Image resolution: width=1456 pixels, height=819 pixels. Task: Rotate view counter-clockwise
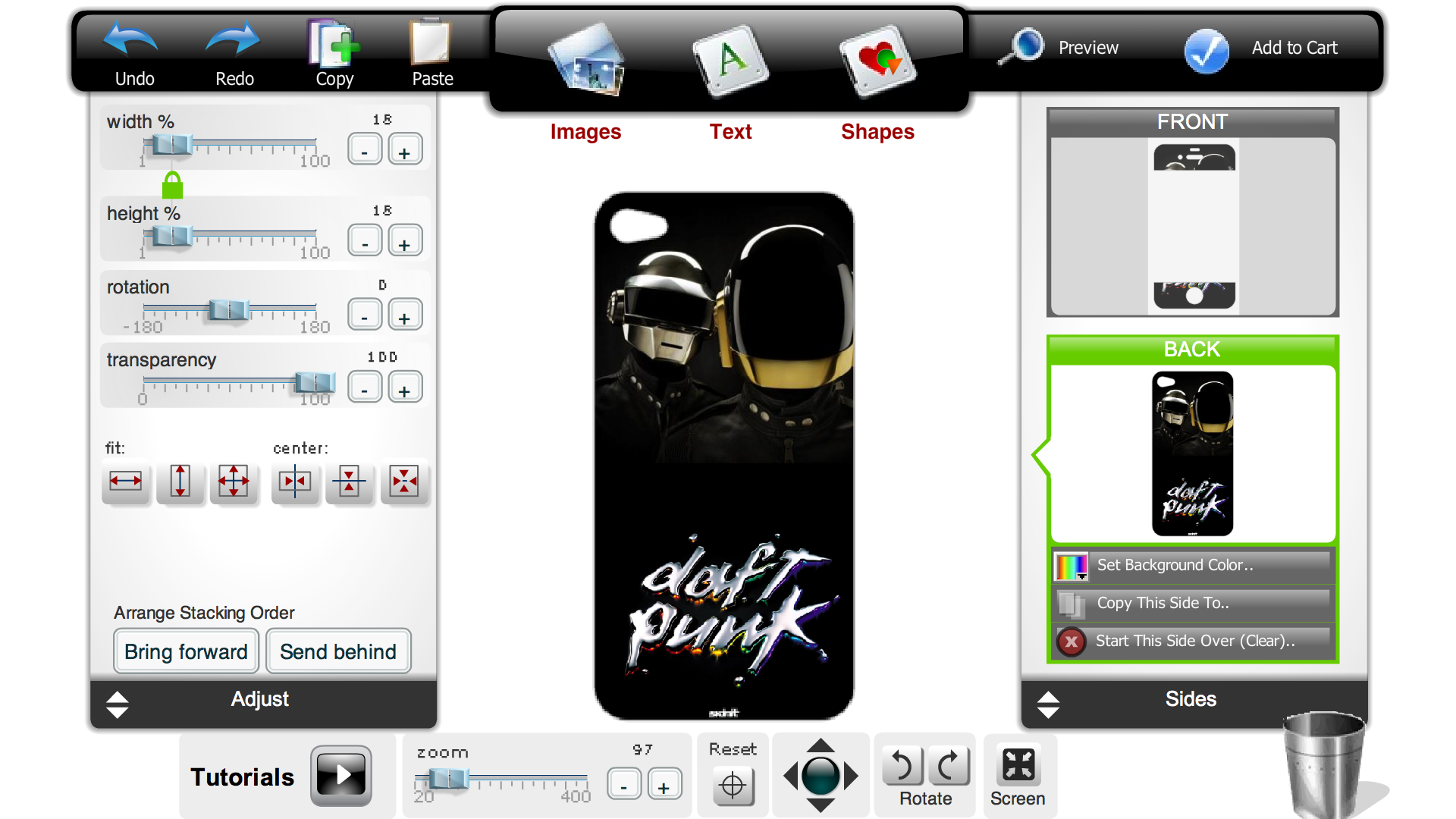point(902,765)
